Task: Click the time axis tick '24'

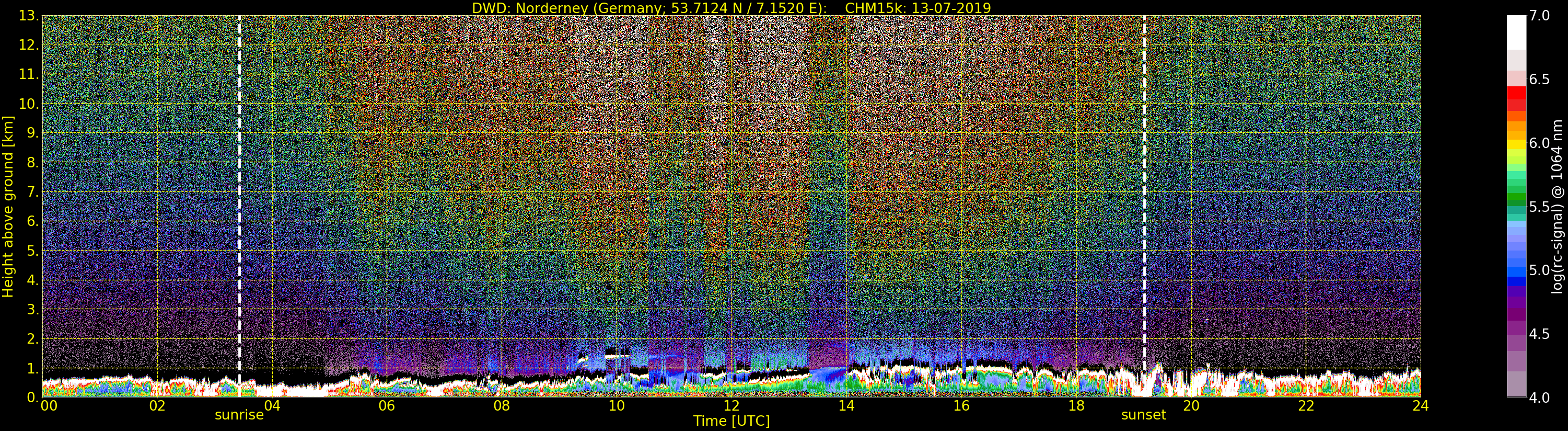Action: pyautogui.click(x=1420, y=405)
